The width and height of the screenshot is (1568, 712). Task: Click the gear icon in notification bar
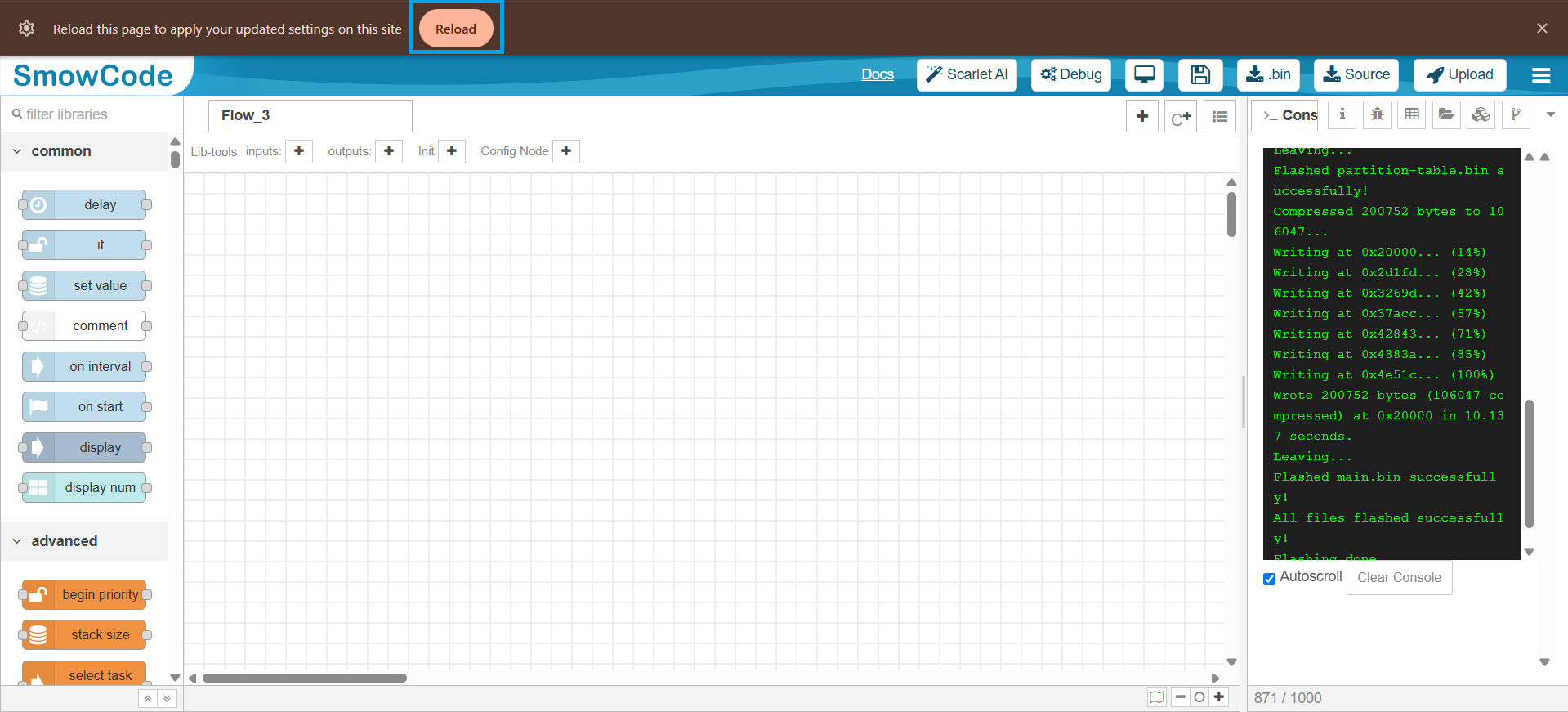click(x=26, y=29)
